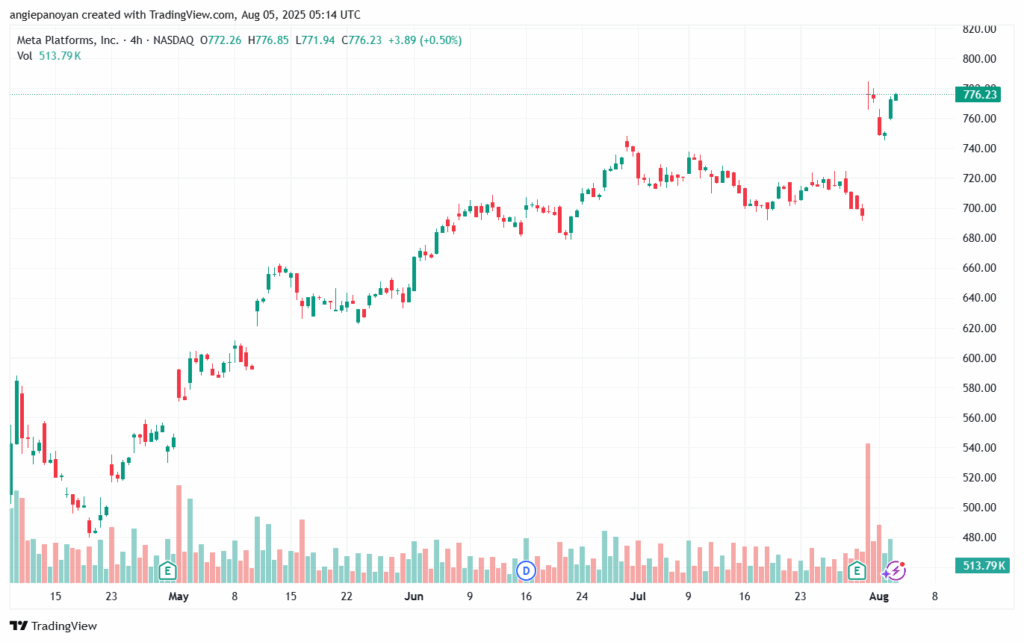Click the purple lightning event icon

[895, 571]
